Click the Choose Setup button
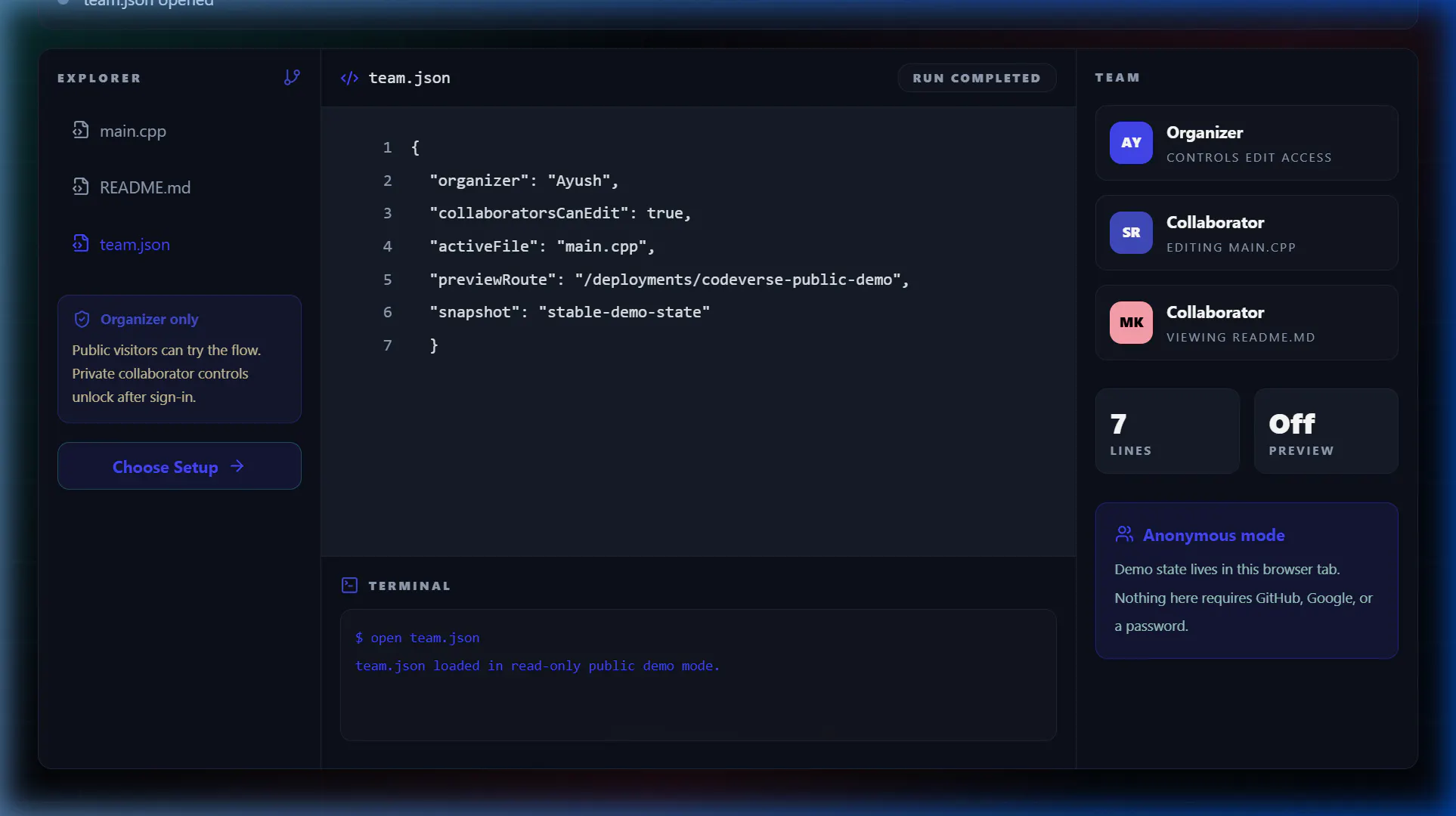1456x816 pixels. [179, 466]
